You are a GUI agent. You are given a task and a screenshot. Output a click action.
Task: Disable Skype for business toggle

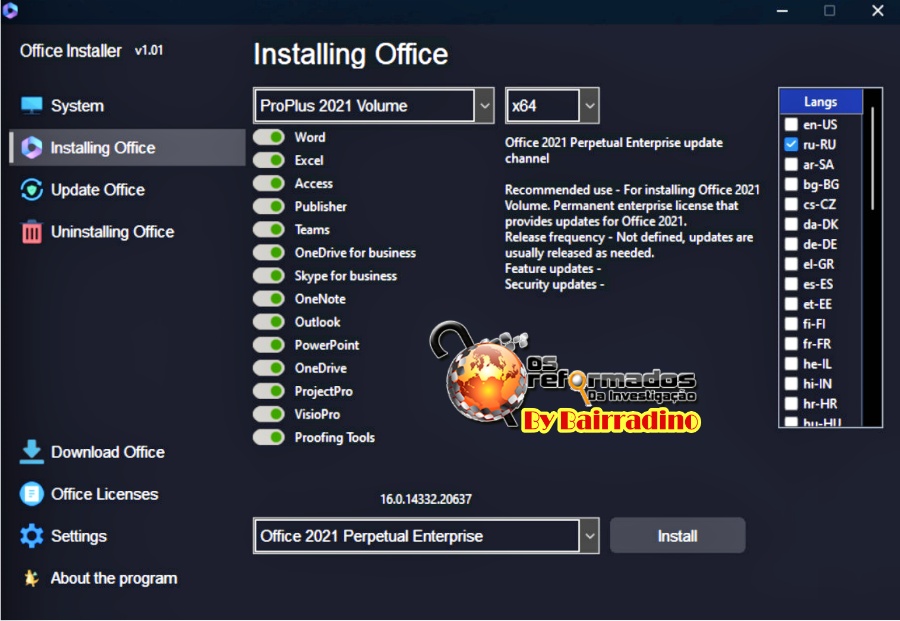coord(269,275)
